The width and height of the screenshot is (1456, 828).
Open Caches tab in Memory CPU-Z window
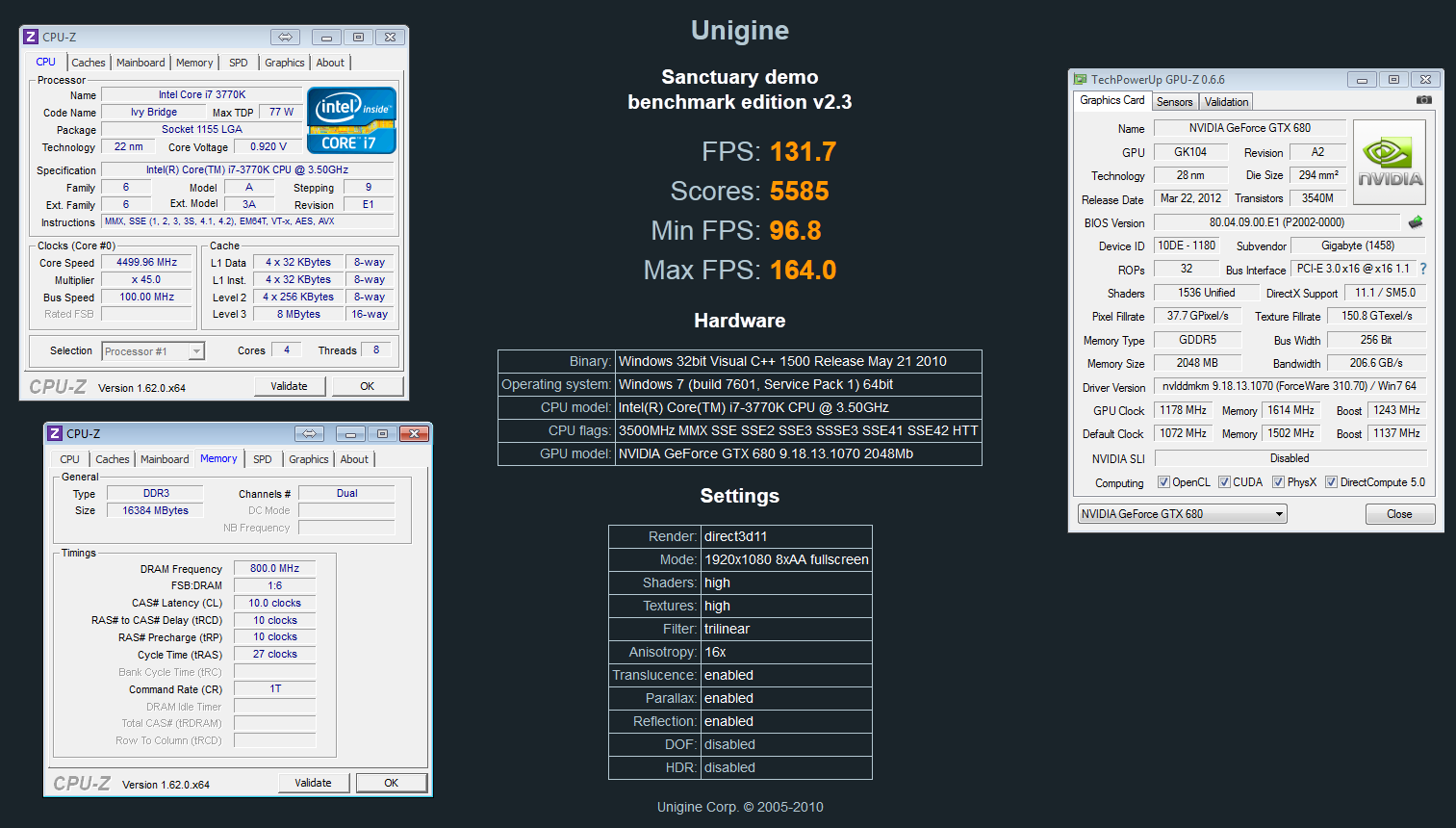tap(113, 459)
